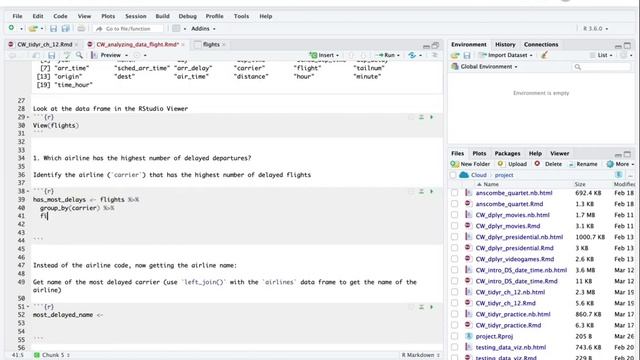
Task: Tick checkbox for CW_dplyr_presidential.Rmd
Action: point(454,248)
